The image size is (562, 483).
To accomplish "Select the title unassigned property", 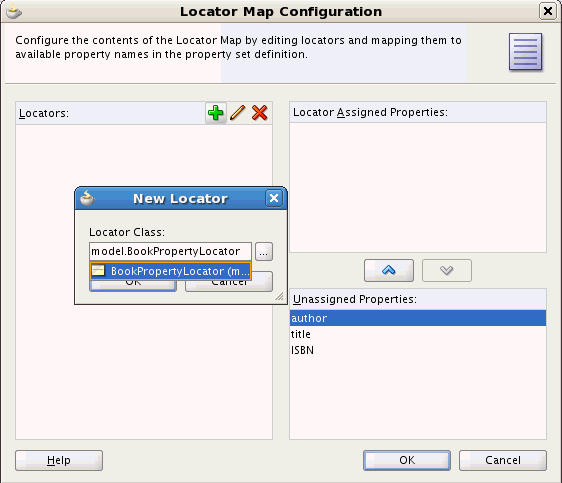I will 418,334.
